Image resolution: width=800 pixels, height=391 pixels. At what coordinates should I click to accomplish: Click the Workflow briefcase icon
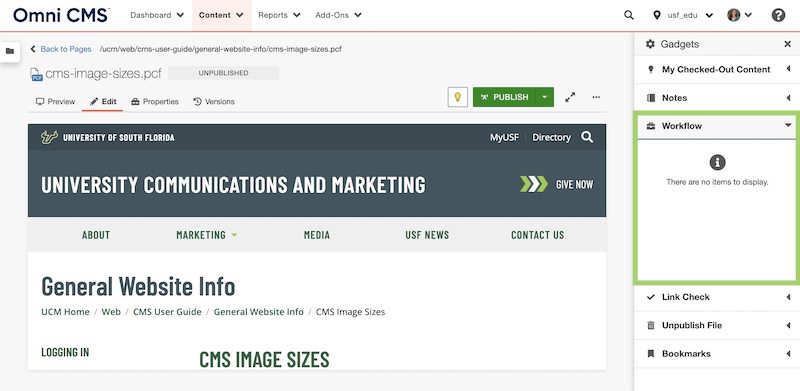point(651,126)
